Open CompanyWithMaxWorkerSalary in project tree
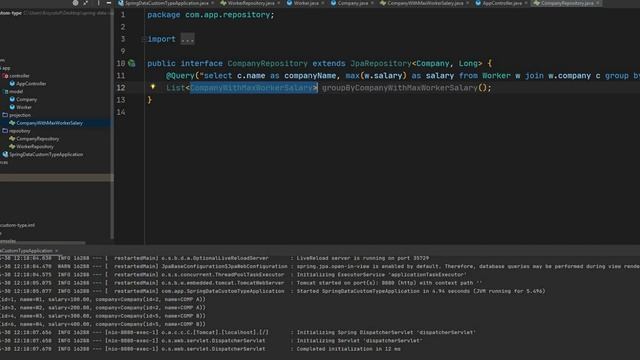 tap(49, 123)
